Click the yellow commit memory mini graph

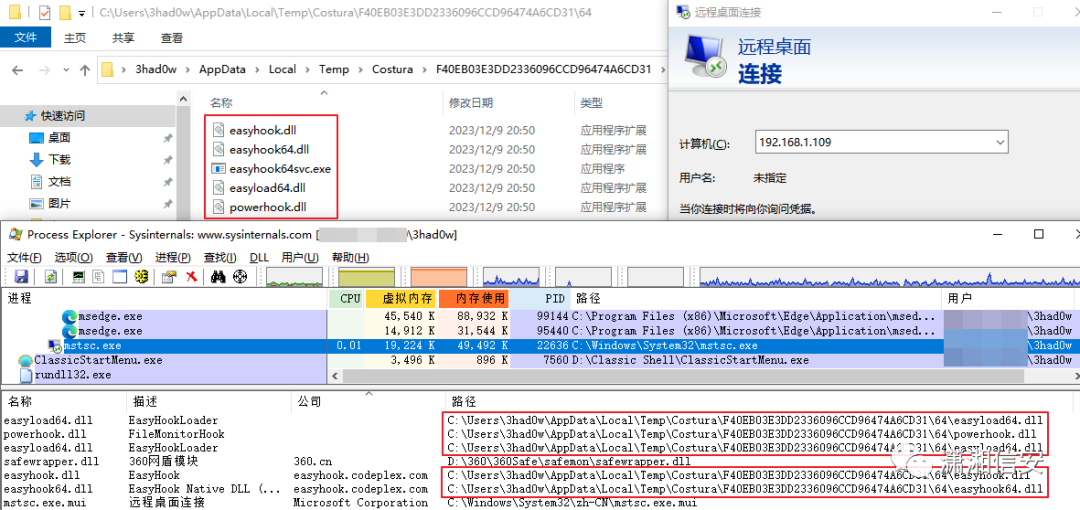(367, 277)
